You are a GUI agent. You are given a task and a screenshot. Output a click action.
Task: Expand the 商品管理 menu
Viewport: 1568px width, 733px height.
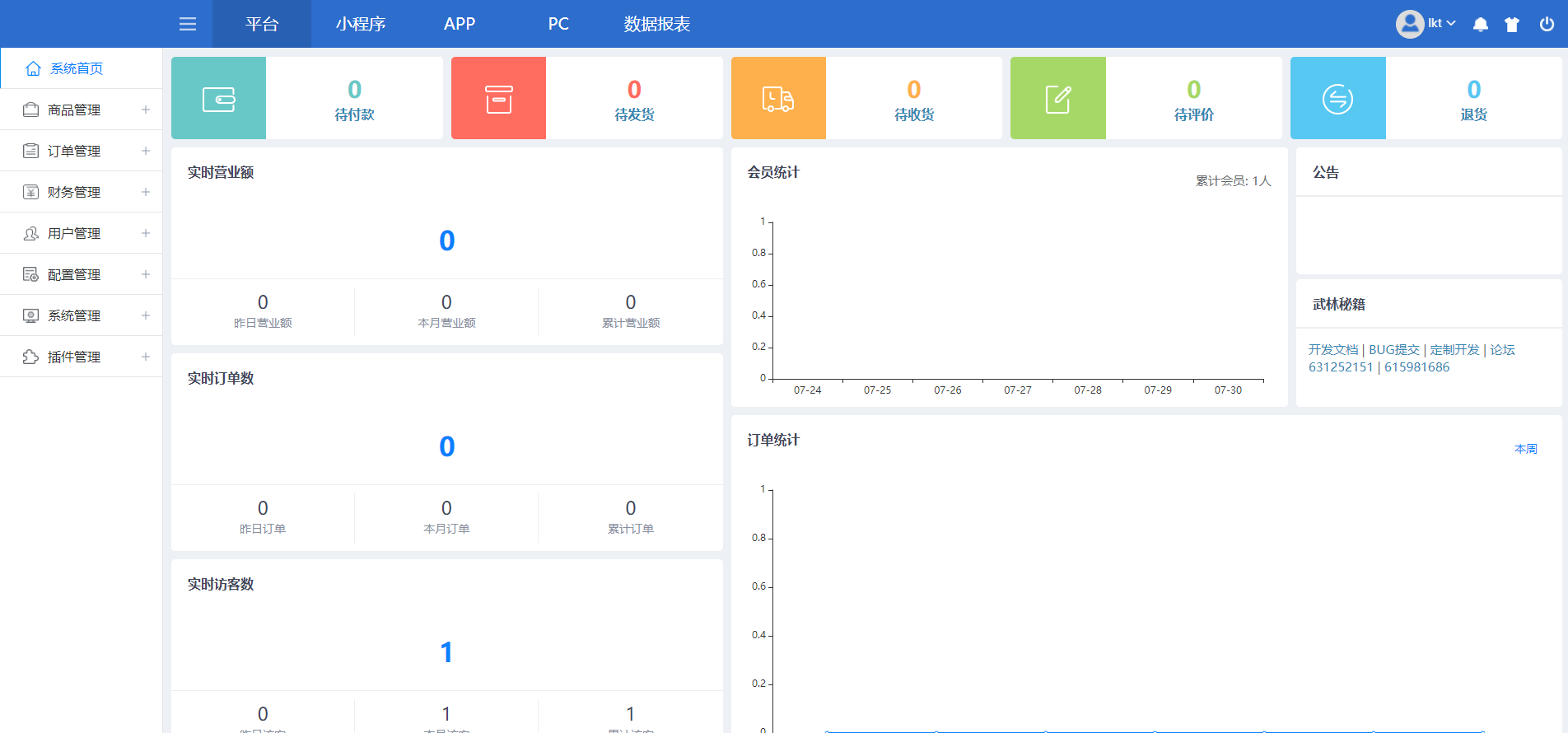pyautogui.click(x=81, y=110)
